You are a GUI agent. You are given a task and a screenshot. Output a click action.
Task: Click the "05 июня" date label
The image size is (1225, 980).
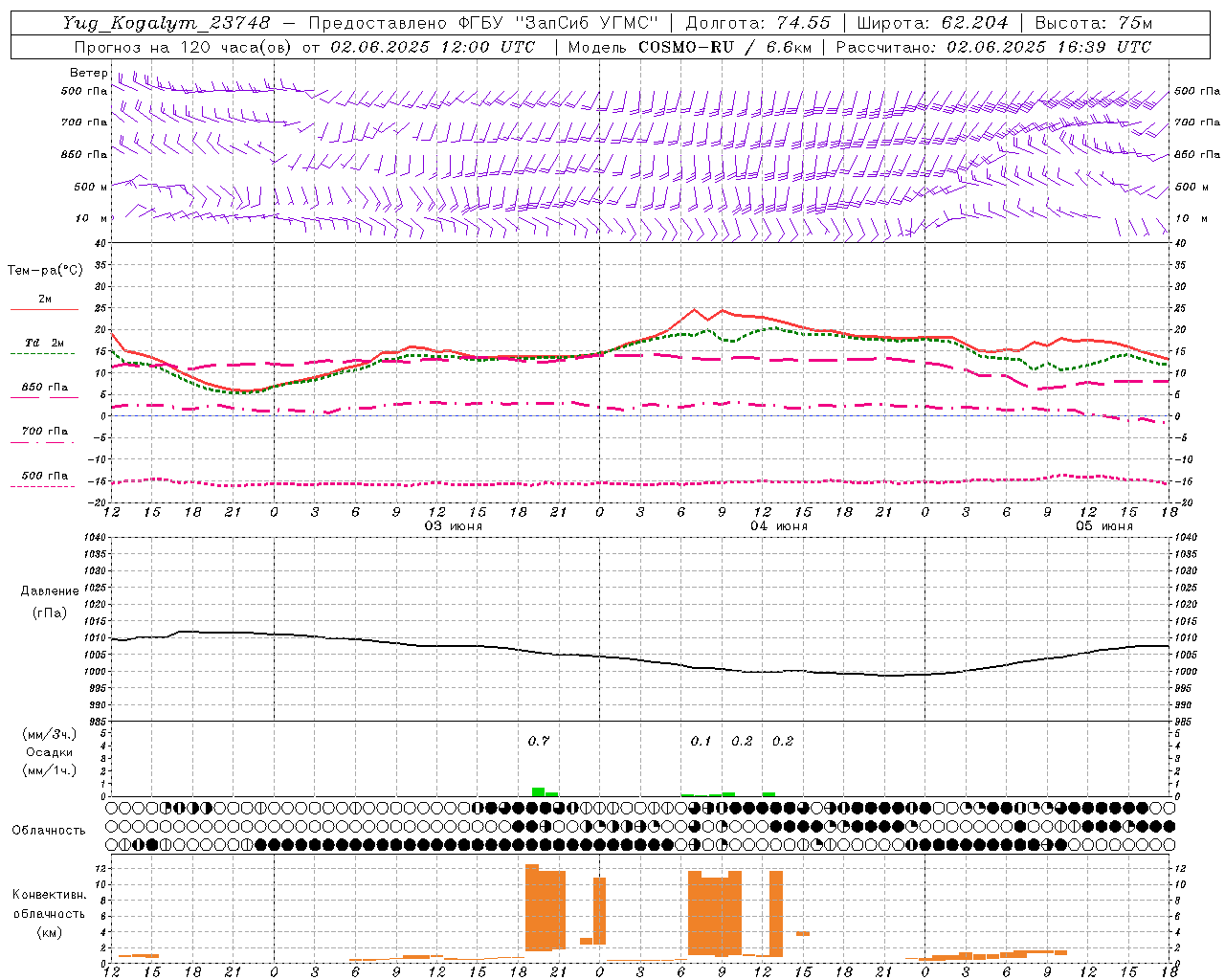(x=1104, y=526)
